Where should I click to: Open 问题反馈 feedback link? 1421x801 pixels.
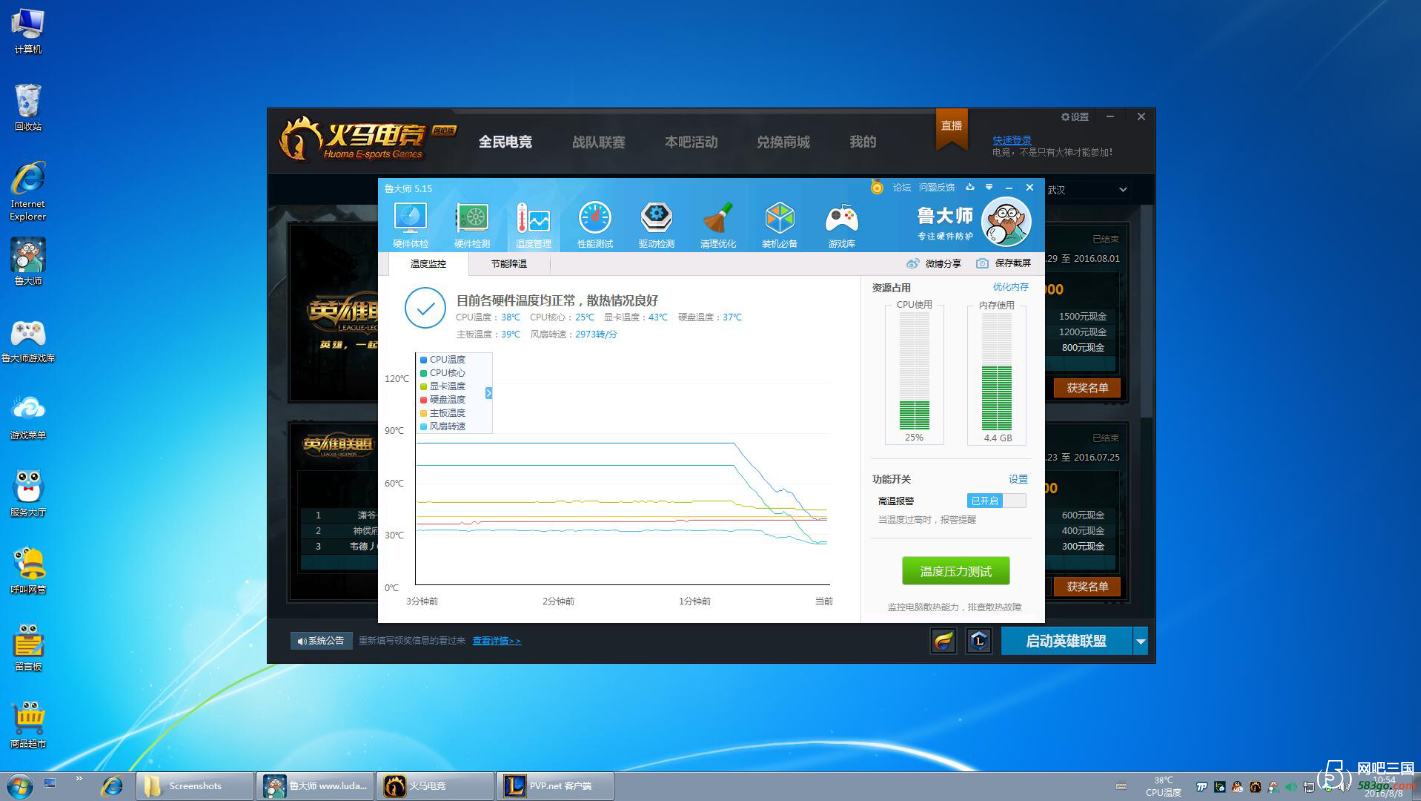click(937, 187)
